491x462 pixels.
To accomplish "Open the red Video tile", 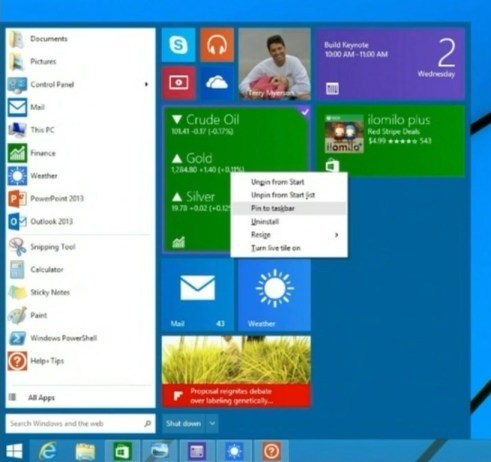I will 178,83.
